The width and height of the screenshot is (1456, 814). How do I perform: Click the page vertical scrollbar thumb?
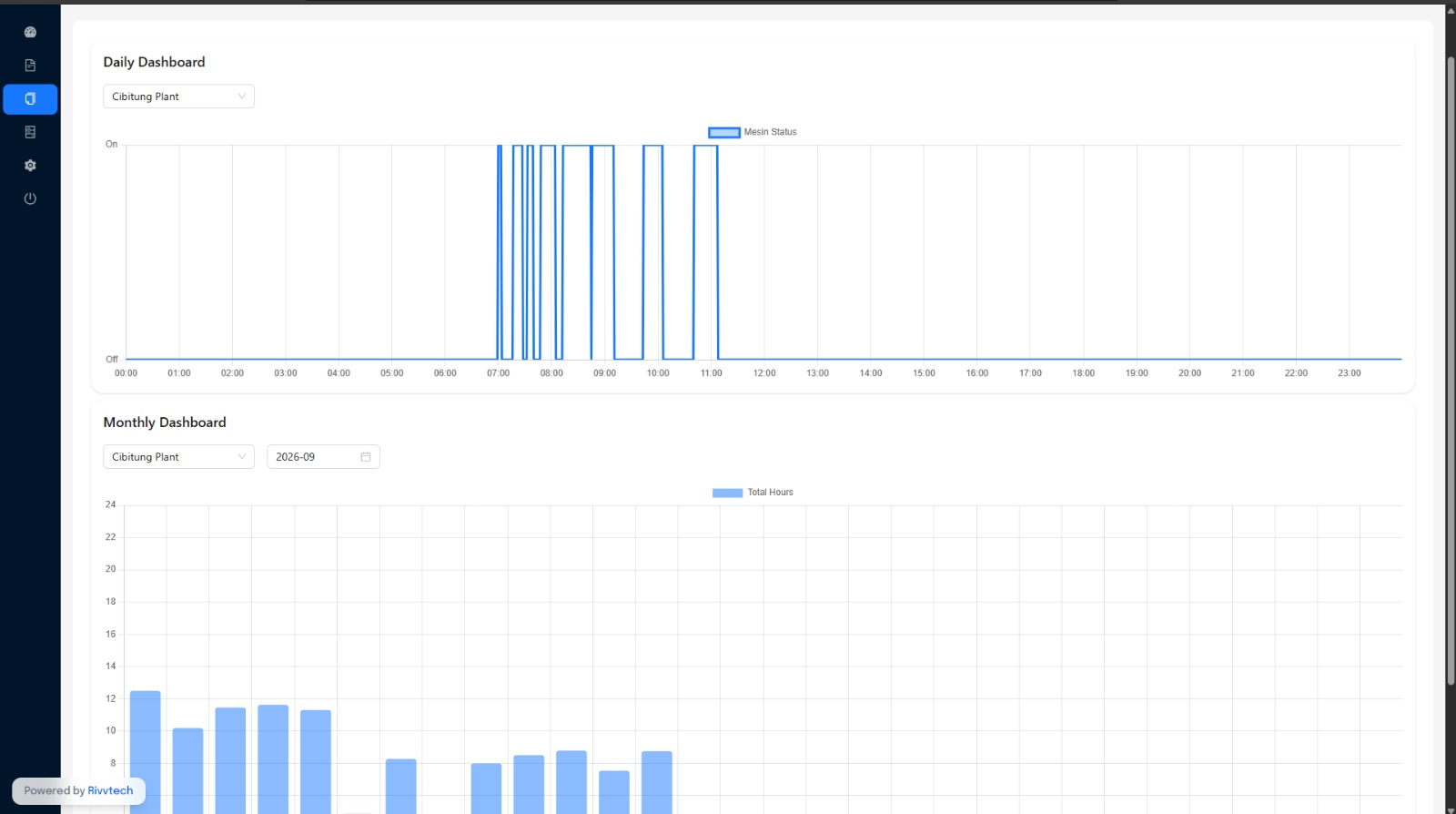1451,371
